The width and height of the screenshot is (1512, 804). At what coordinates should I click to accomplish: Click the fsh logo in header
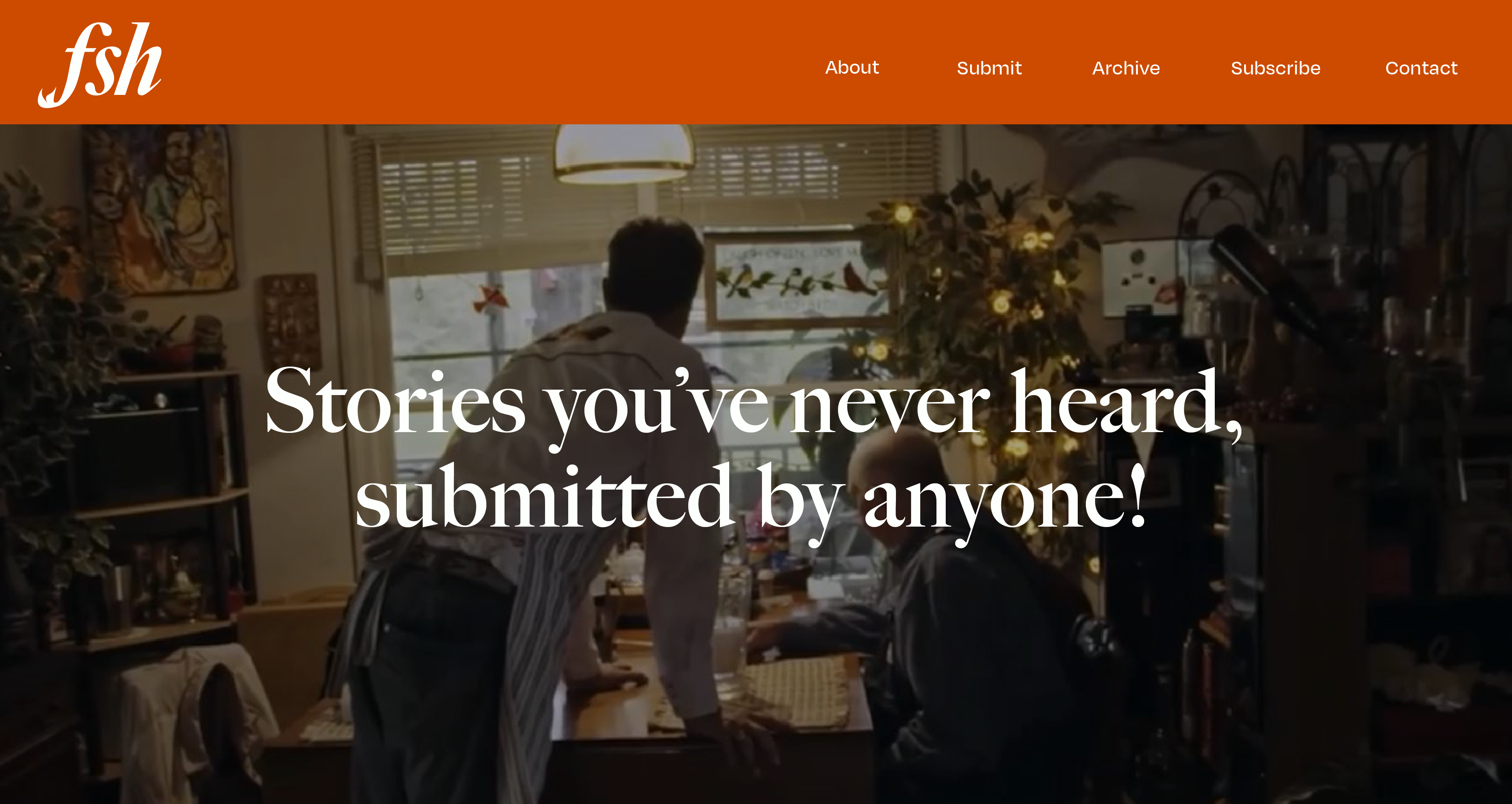[100, 64]
